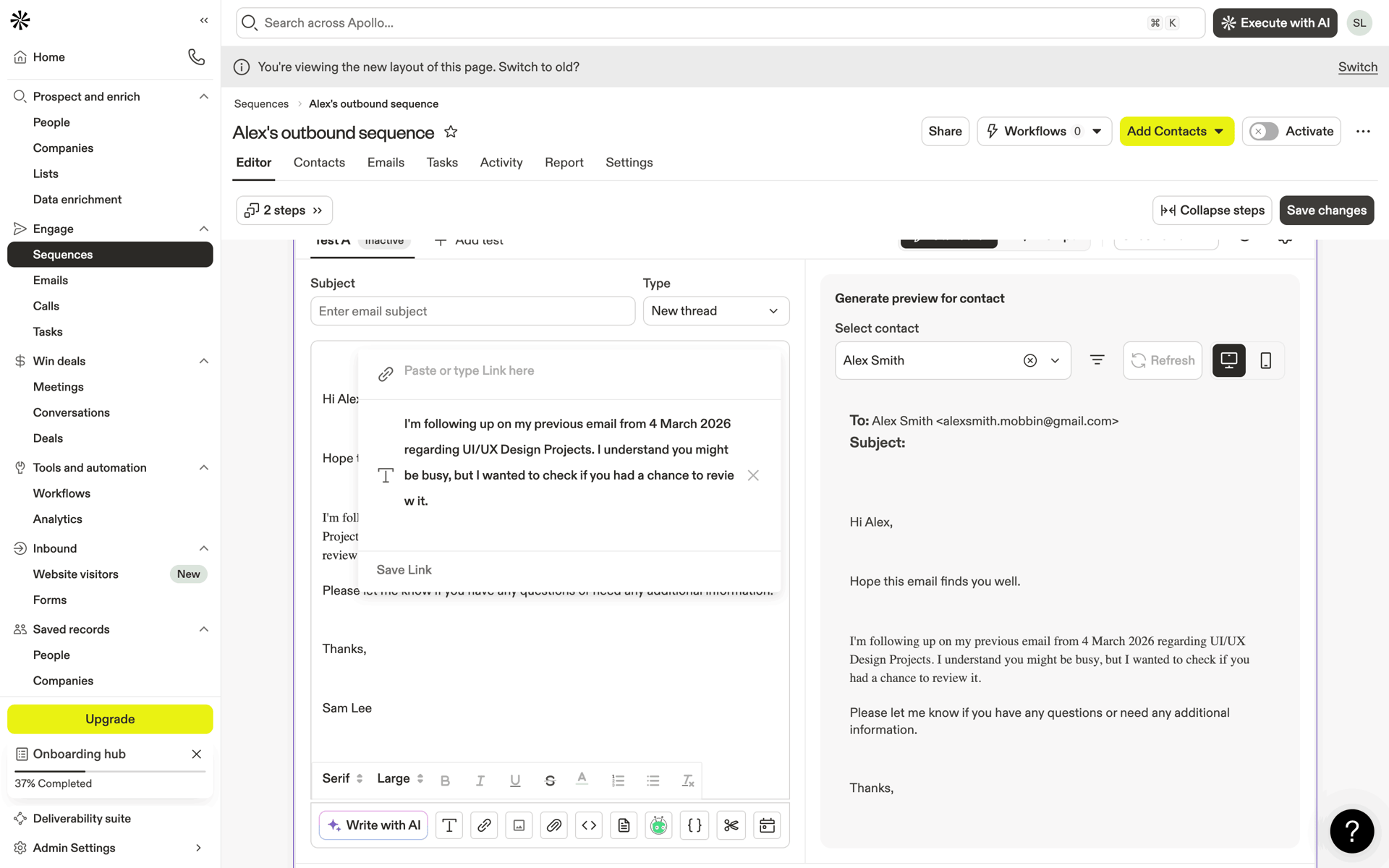Click the Save changes button
The image size is (1389, 868).
1326,210
